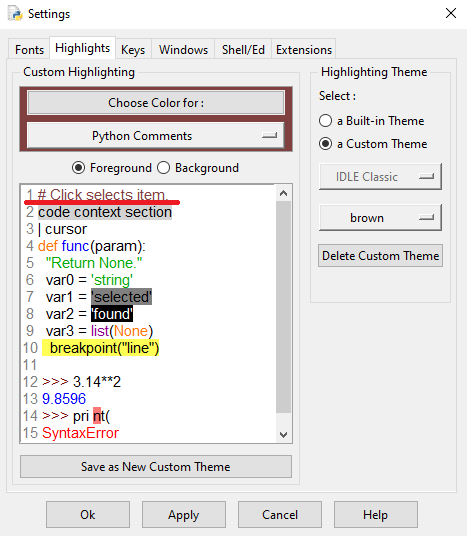Click the Choose Color for button

156,103
